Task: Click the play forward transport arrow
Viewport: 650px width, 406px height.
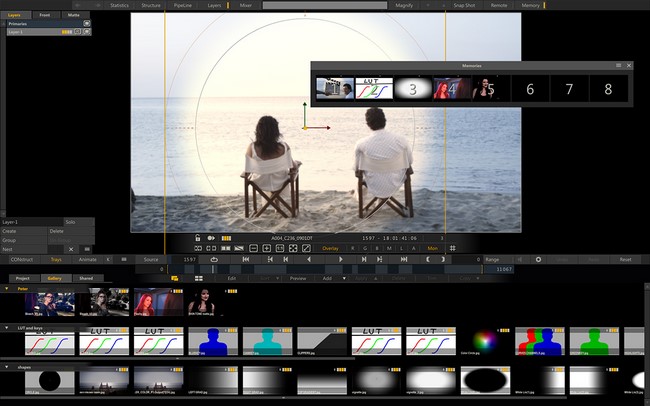Action: tap(342, 259)
